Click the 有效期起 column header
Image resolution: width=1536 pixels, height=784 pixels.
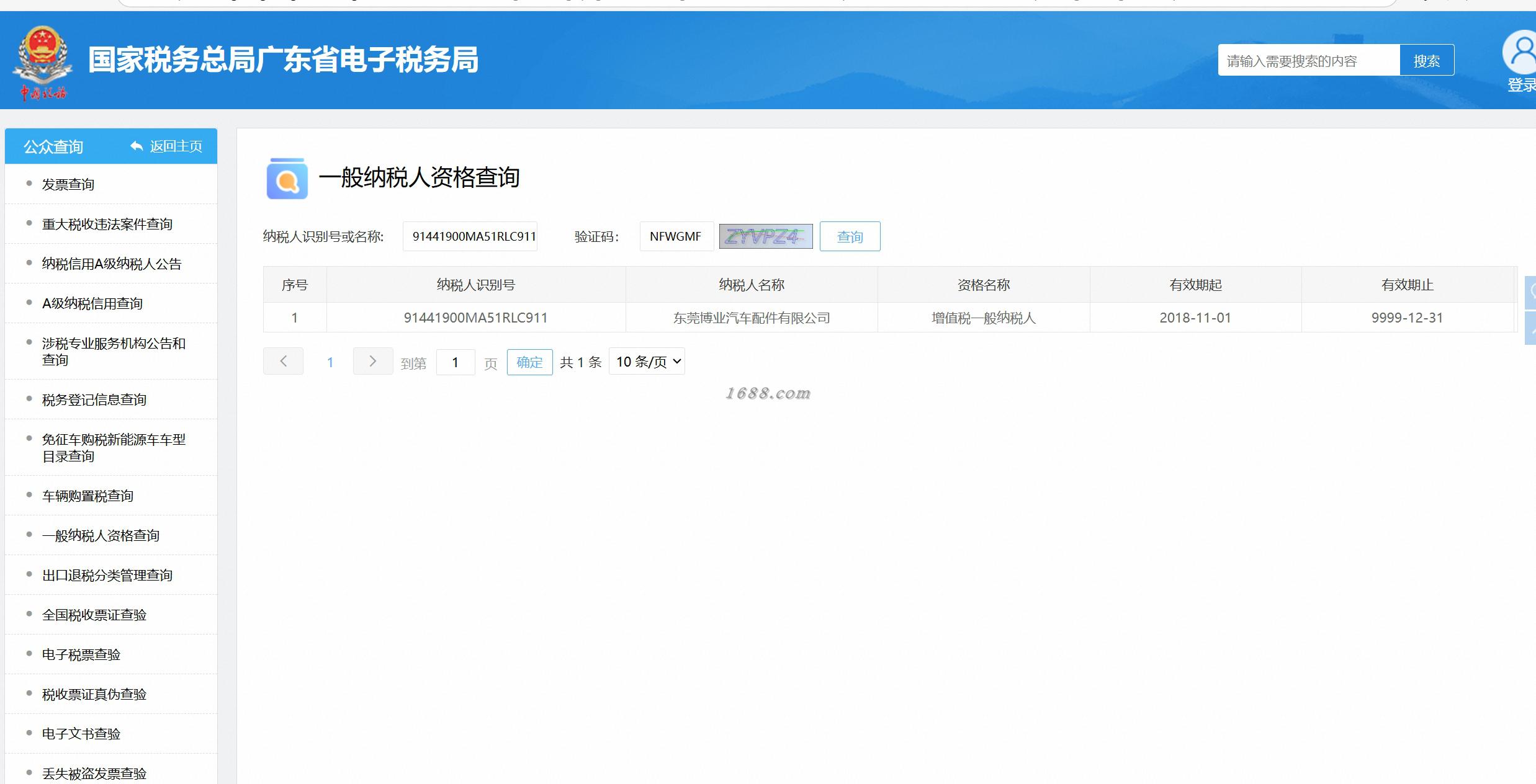(1195, 285)
